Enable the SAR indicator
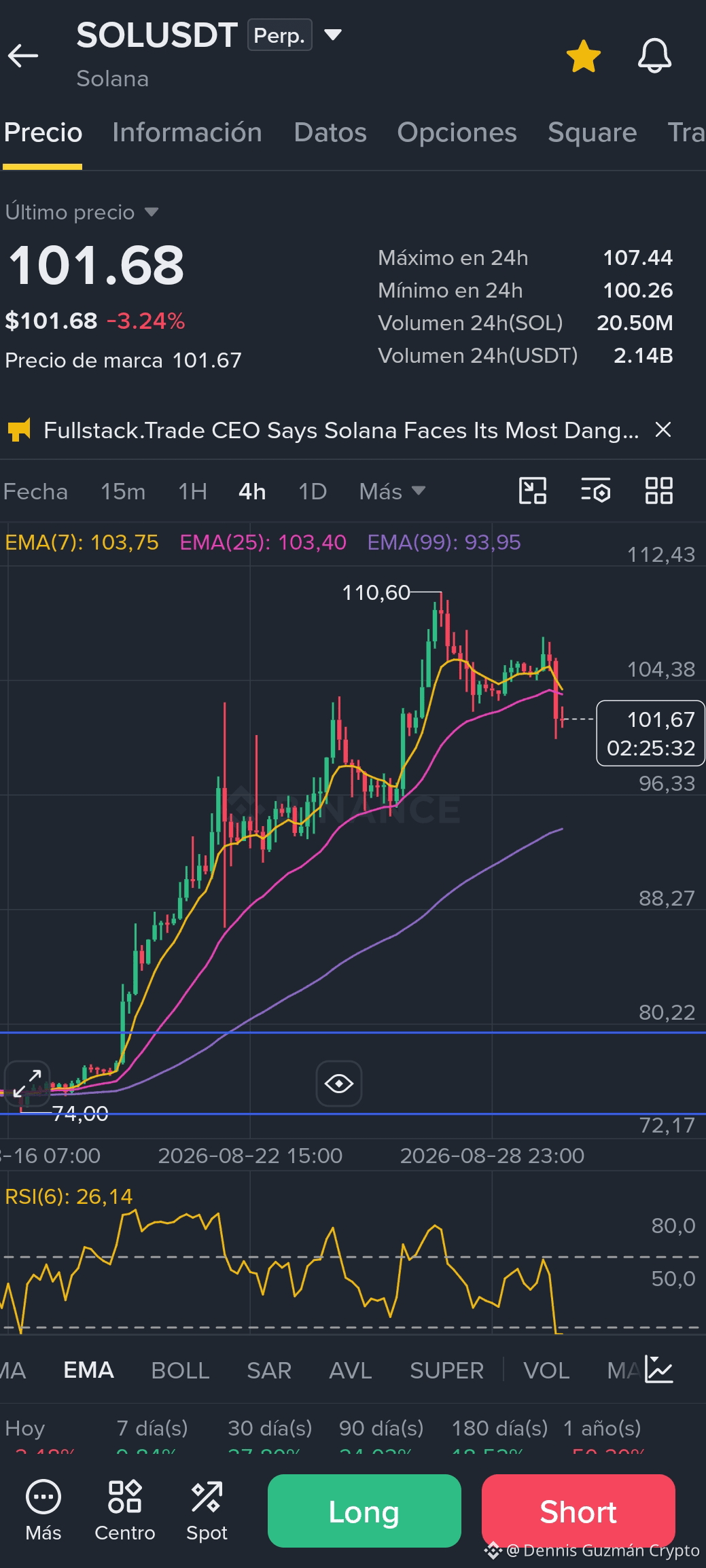This screenshot has width=706, height=1568. click(x=269, y=1370)
